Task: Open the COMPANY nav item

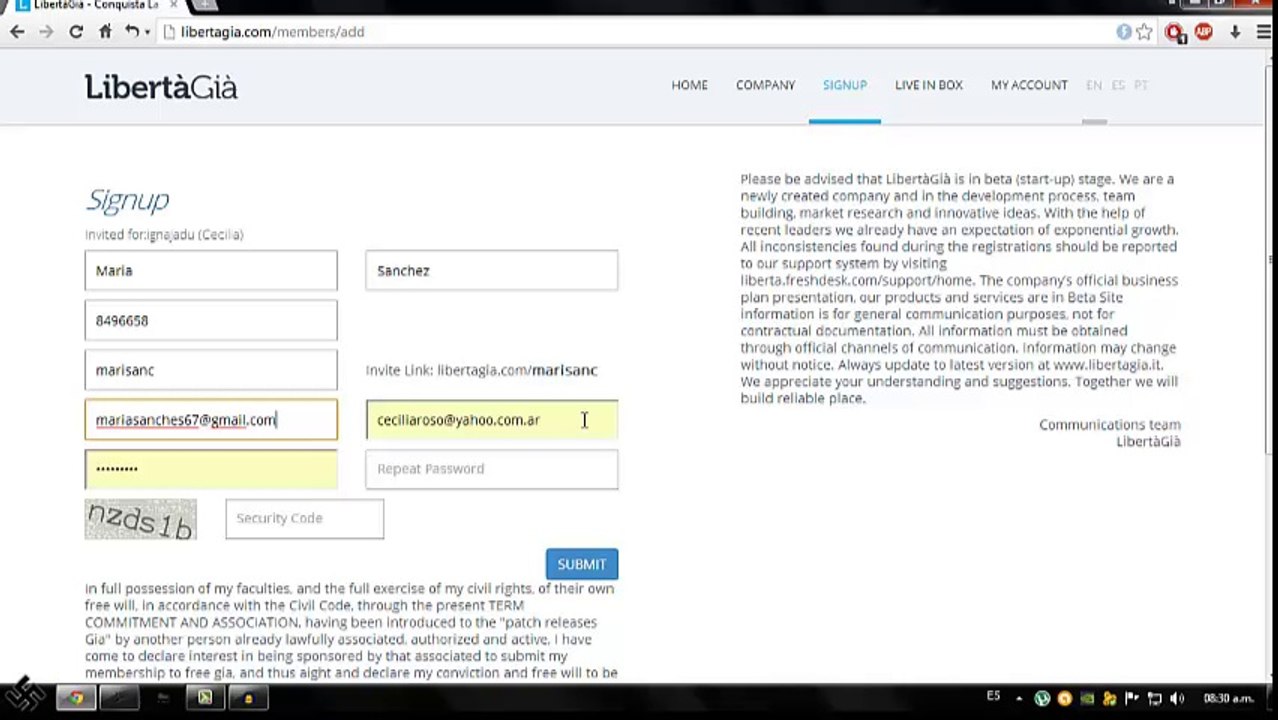Action: click(x=765, y=85)
